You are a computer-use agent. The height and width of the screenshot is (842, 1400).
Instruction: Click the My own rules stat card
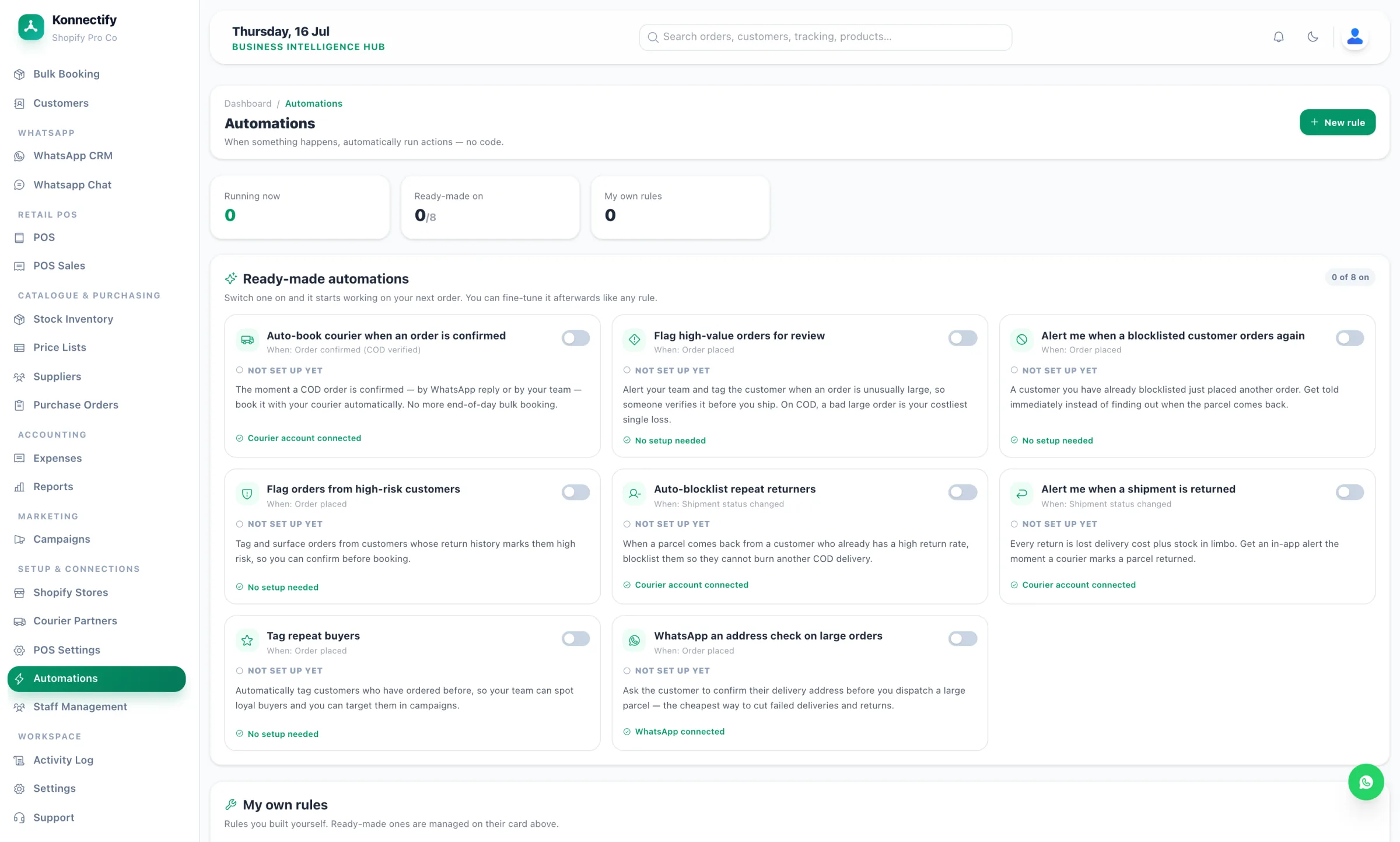(680, 207)
